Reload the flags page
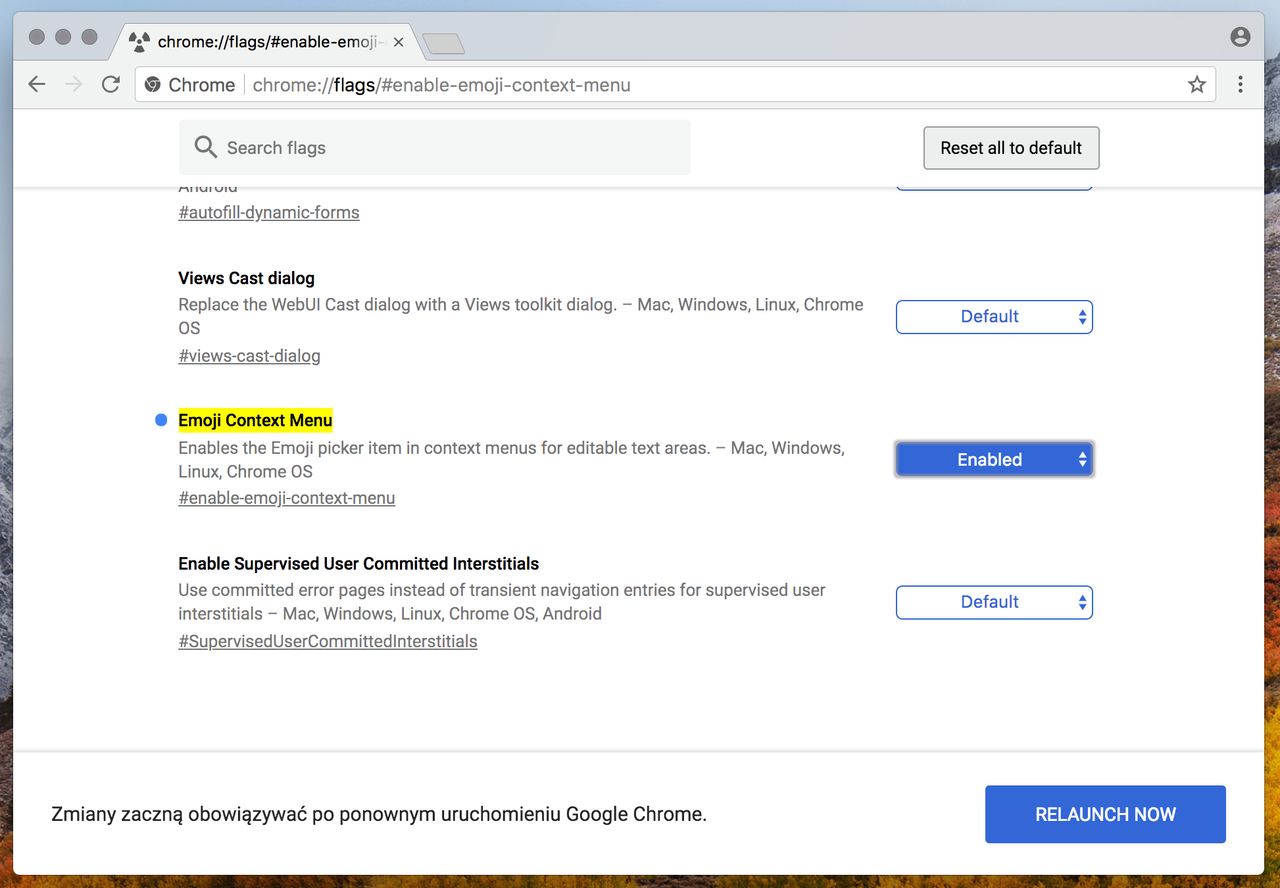Screen dimensions: 1280x888 coord(111,85)
